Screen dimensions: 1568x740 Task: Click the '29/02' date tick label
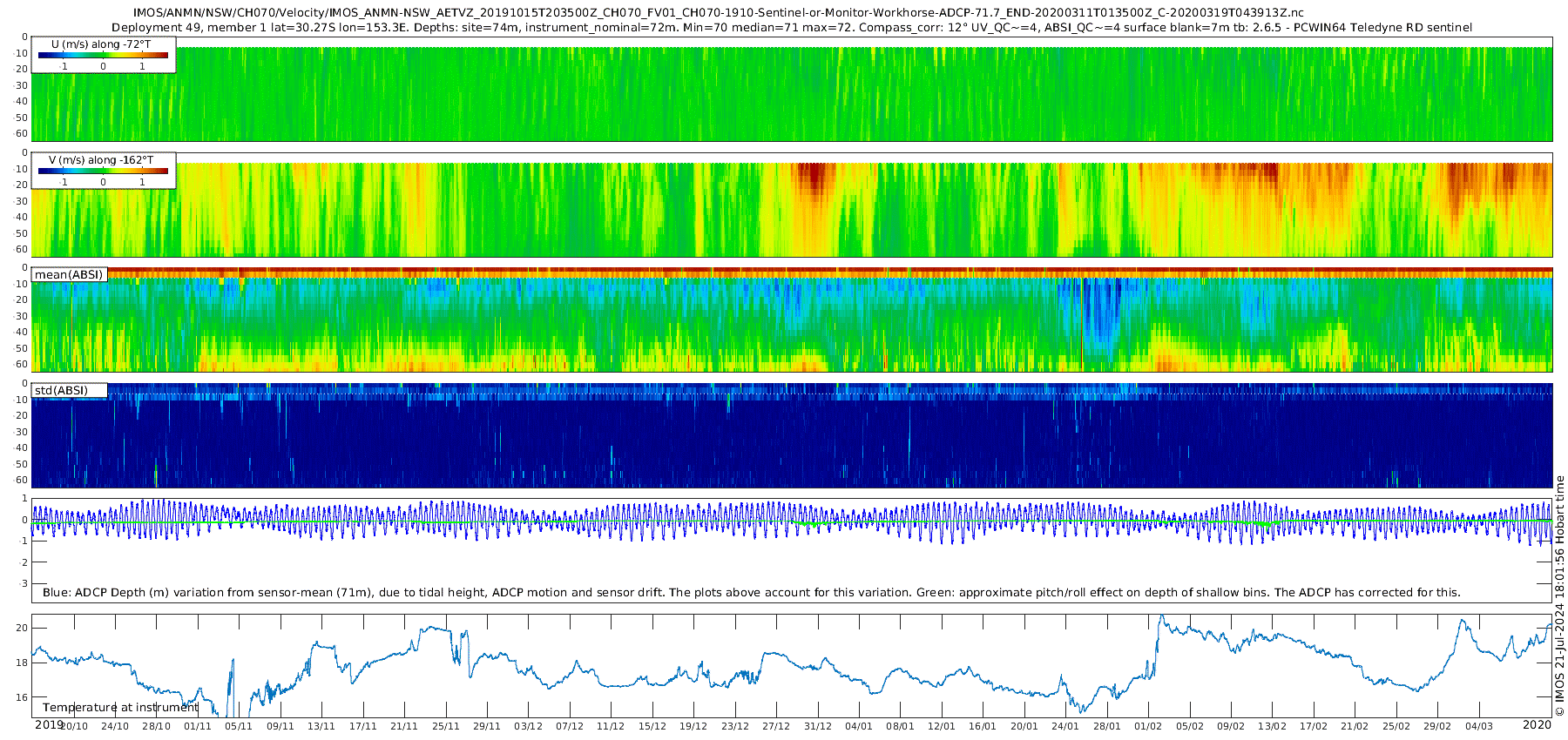tap(1437, 726)
